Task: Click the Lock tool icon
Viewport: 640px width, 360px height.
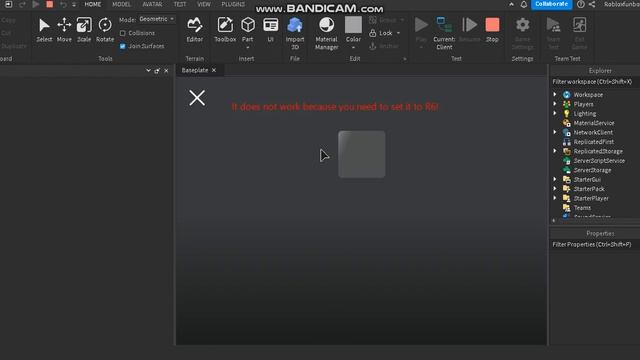Action: [x=373, y=33]
